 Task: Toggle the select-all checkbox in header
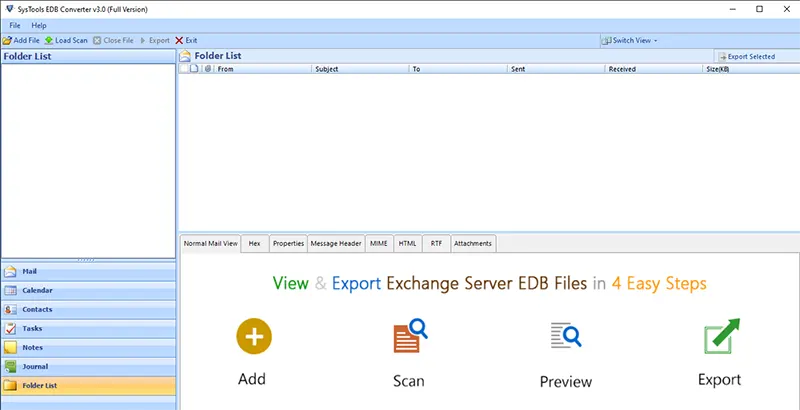pos(184,69)
